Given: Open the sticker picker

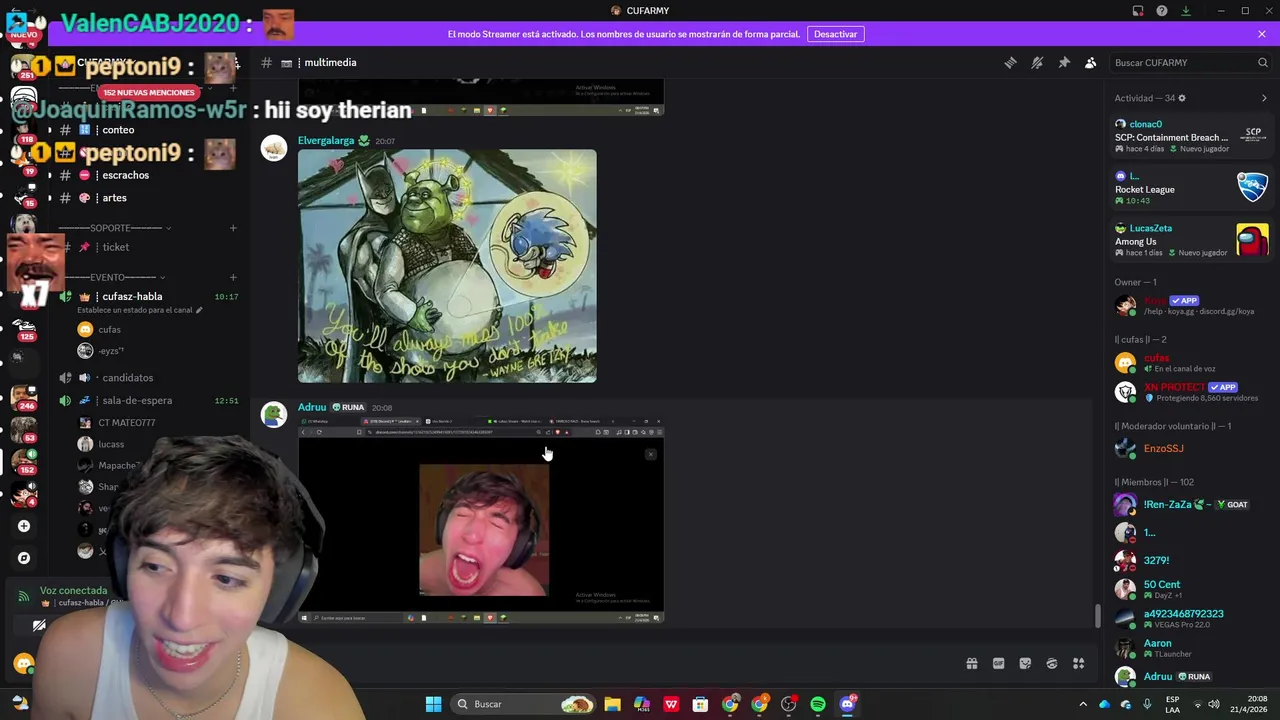Looking at the screenshot, I should [1025, 663].
